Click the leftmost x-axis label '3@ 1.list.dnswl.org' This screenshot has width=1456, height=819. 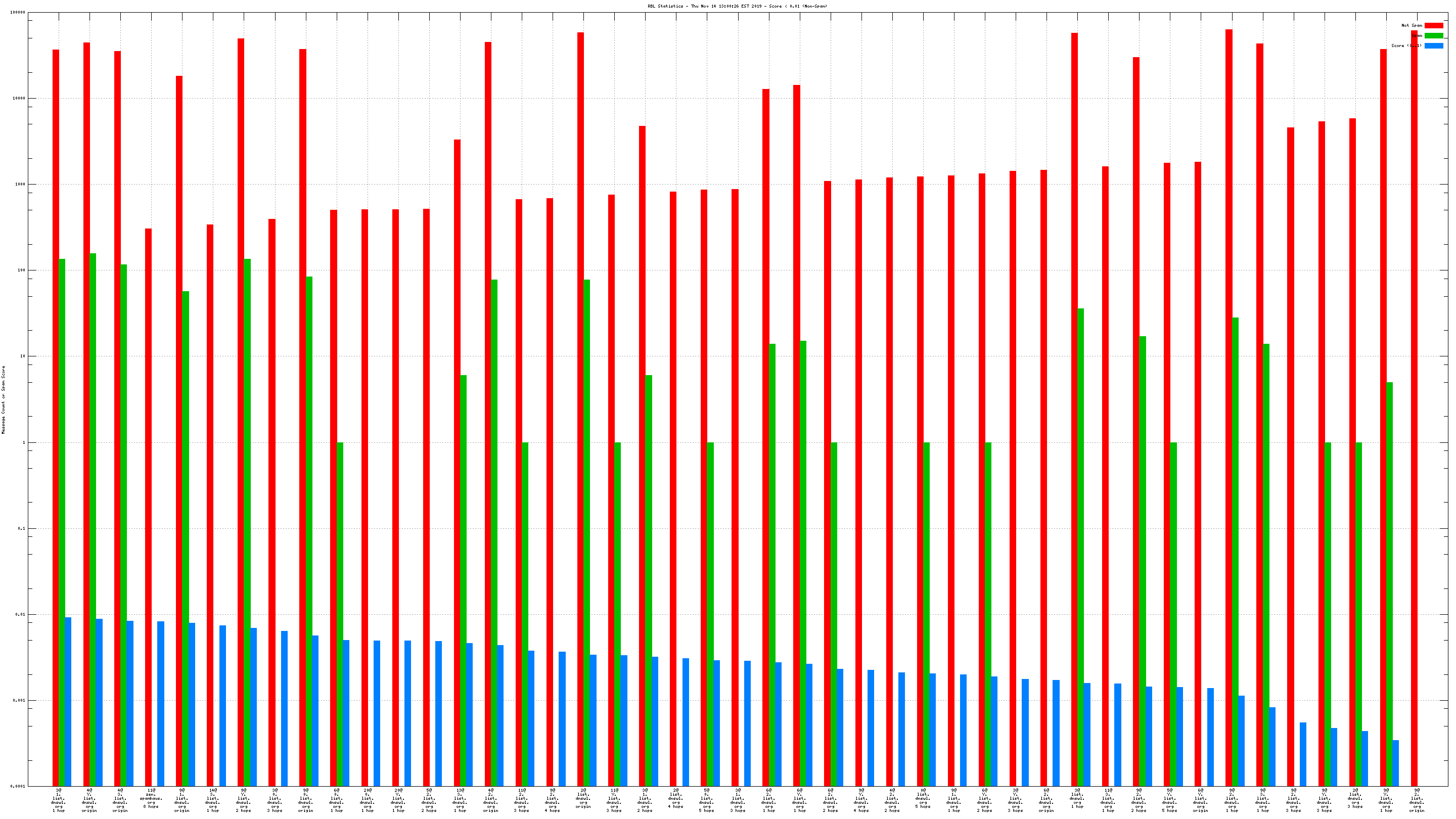[x=58, y=800]
